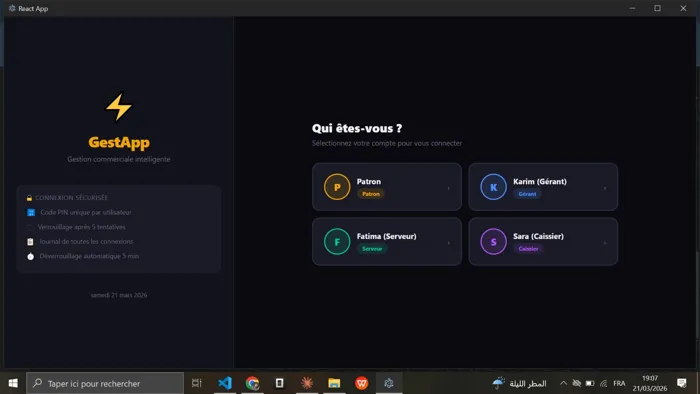
Task: Select the Sara (Caissier) account card
Action: pos(543,241)
